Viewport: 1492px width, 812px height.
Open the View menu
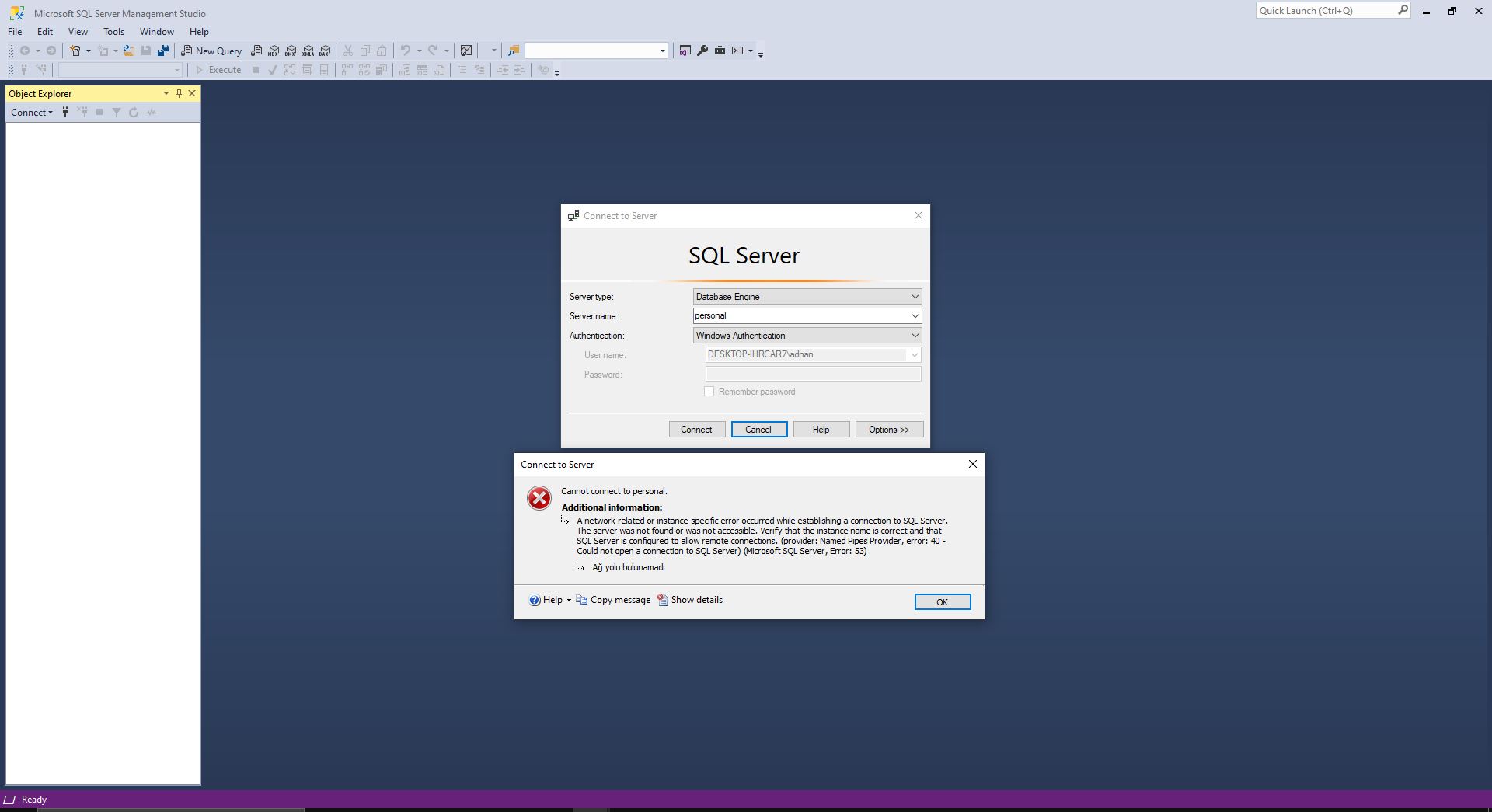point(78,32)
